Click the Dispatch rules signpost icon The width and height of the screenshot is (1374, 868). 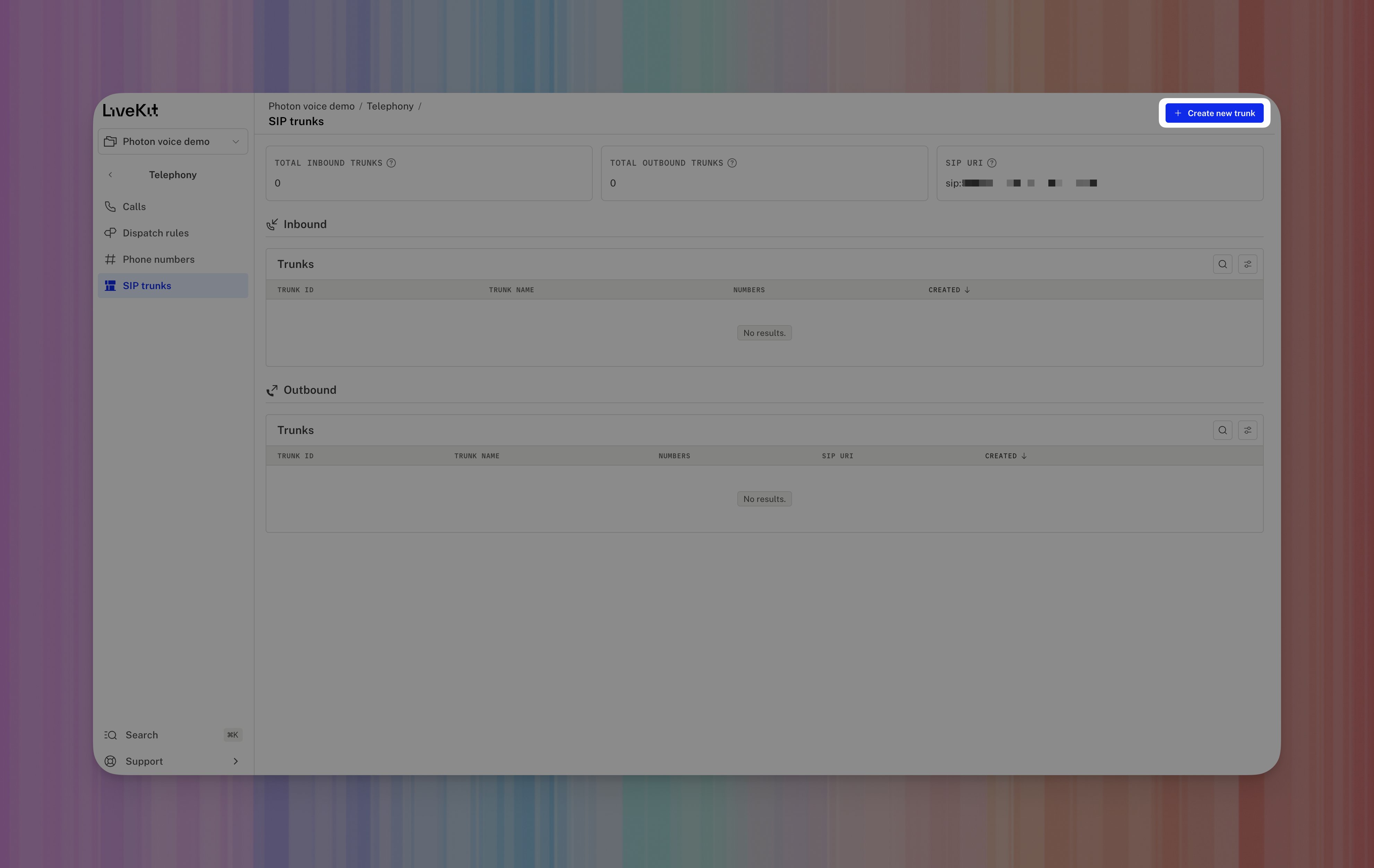tap(110, 233)
